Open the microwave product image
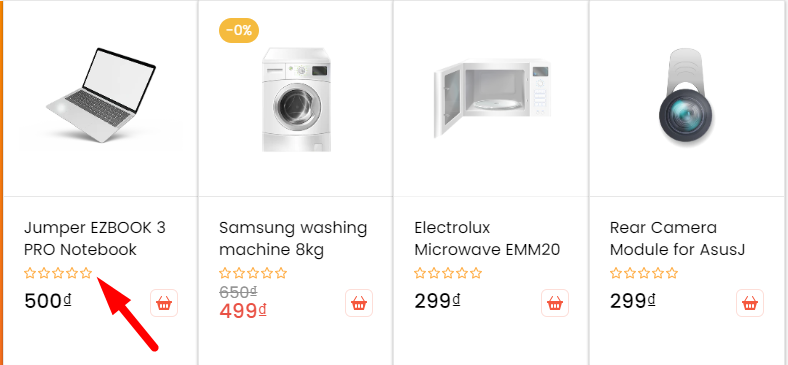 pyautogui.click(x=492, y=98)
